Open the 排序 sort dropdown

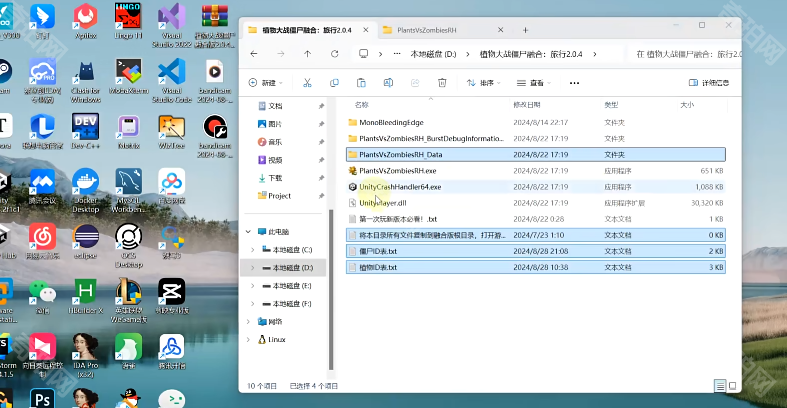pyautogui.click(x=483, y=83)
